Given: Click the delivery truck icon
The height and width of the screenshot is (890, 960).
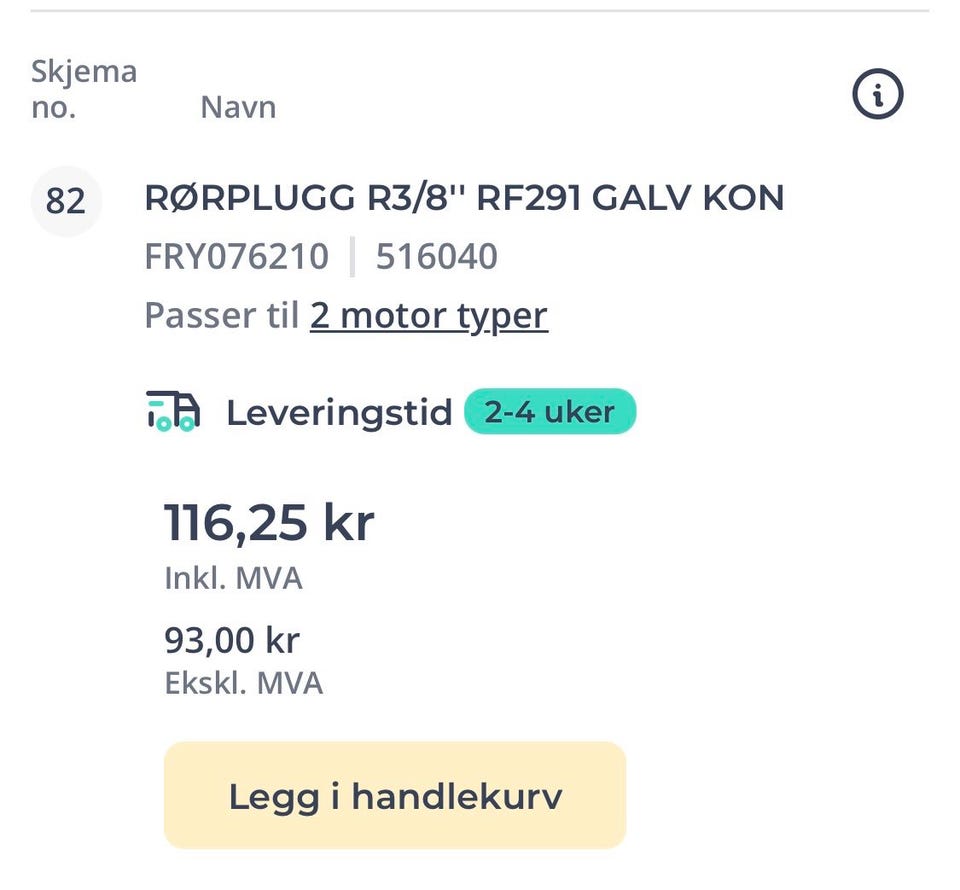Looking at the screenshot, I should [x=173, y=412].
